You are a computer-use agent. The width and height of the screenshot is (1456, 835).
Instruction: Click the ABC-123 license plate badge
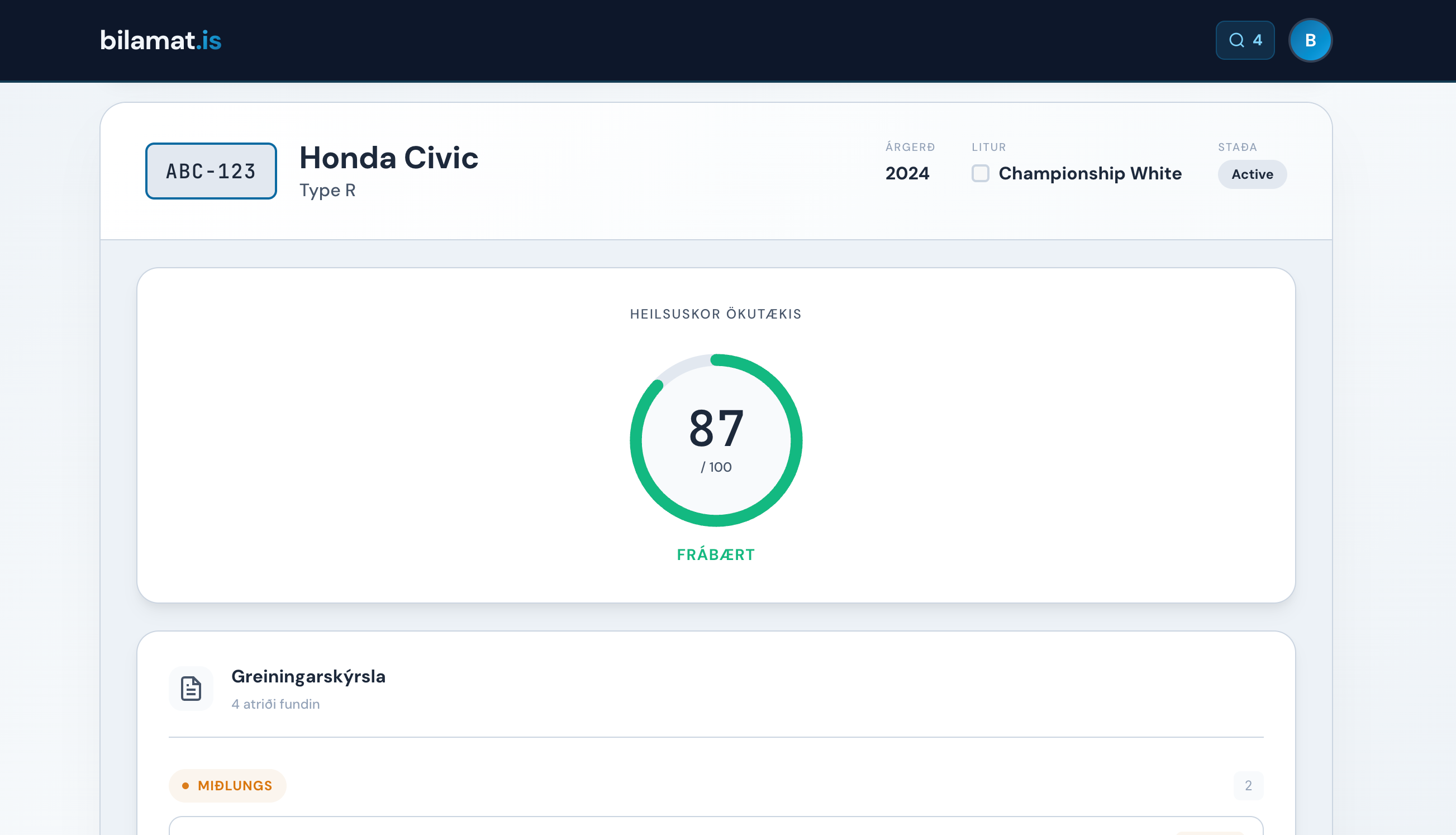[211, 171]
